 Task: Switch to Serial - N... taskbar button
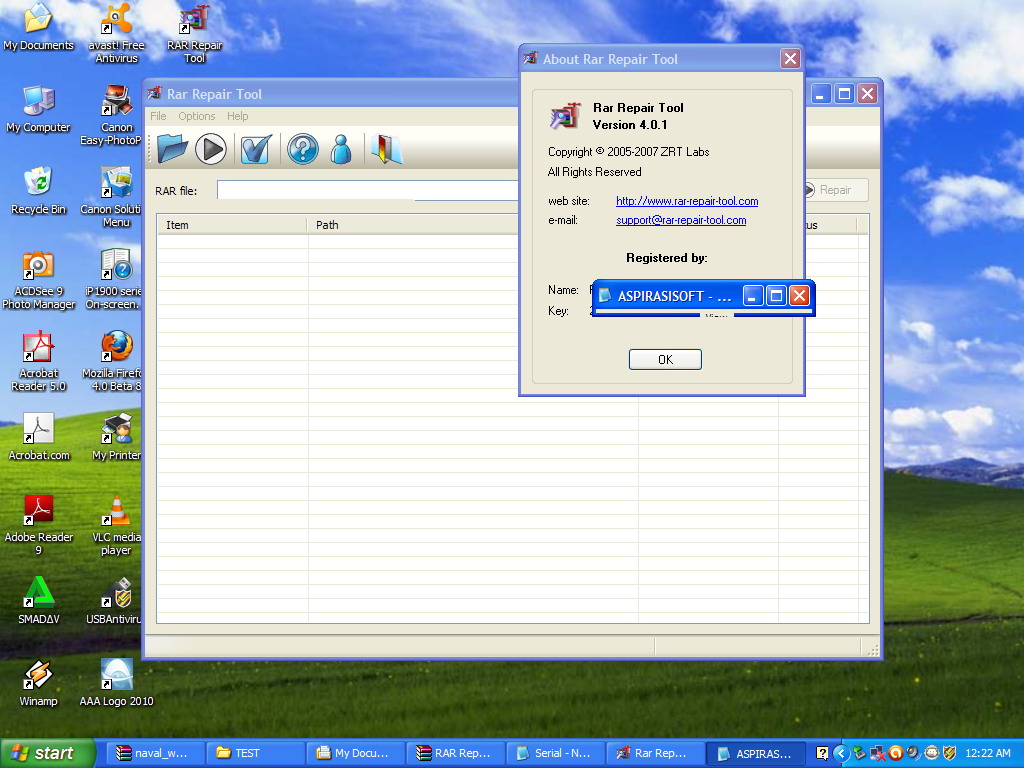[x=554, y=753]
